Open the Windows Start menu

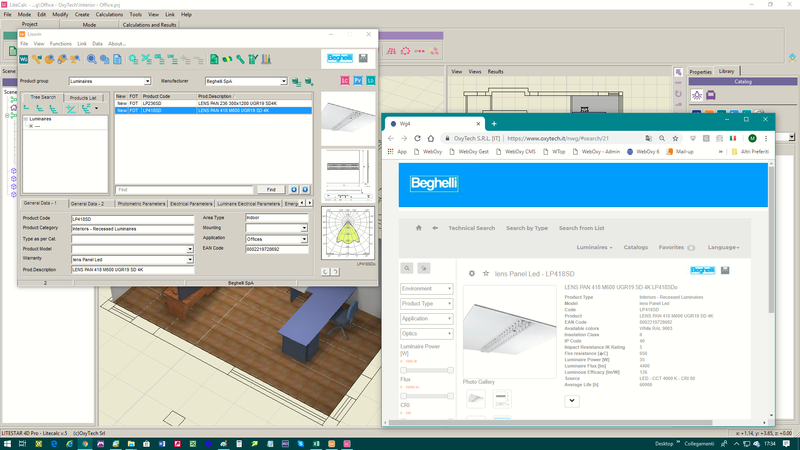tap(7, 444)
